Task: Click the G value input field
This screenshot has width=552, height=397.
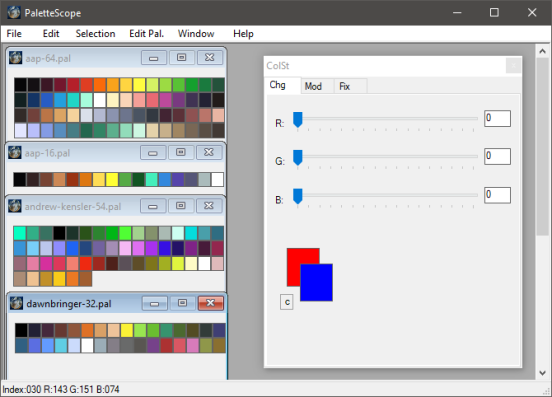Action: point(497,156)
